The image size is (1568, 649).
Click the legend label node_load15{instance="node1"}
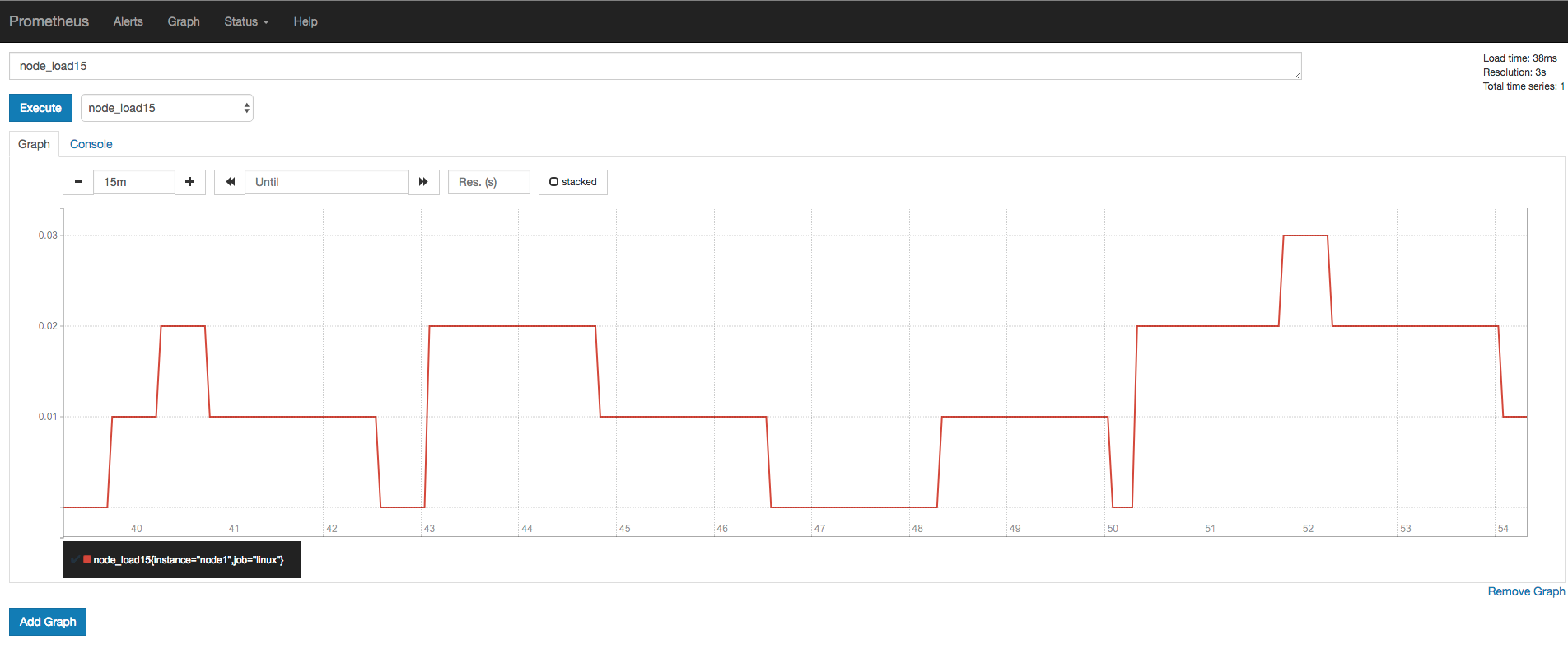[x=189, y=560]
